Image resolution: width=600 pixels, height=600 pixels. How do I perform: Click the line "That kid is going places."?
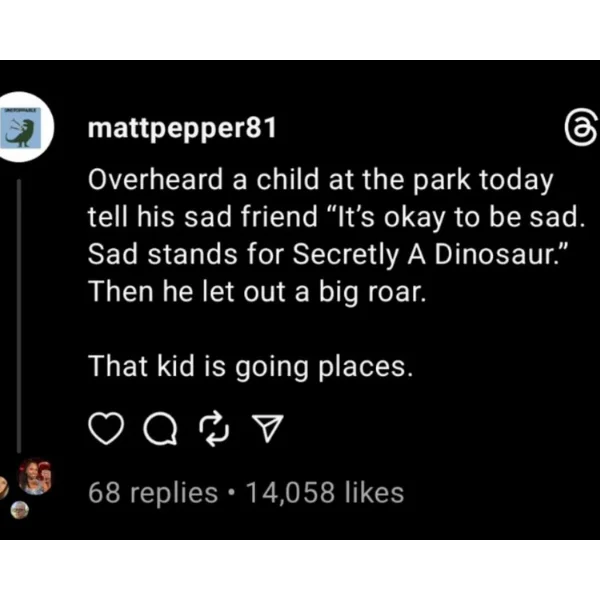click(x=251, y=367)
